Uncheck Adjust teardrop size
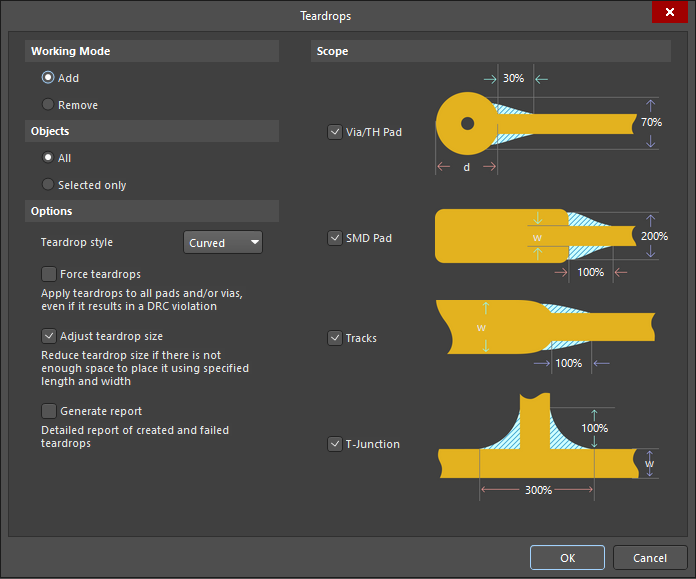This screenshot has height=579, width=696. [x=49, y=336]
